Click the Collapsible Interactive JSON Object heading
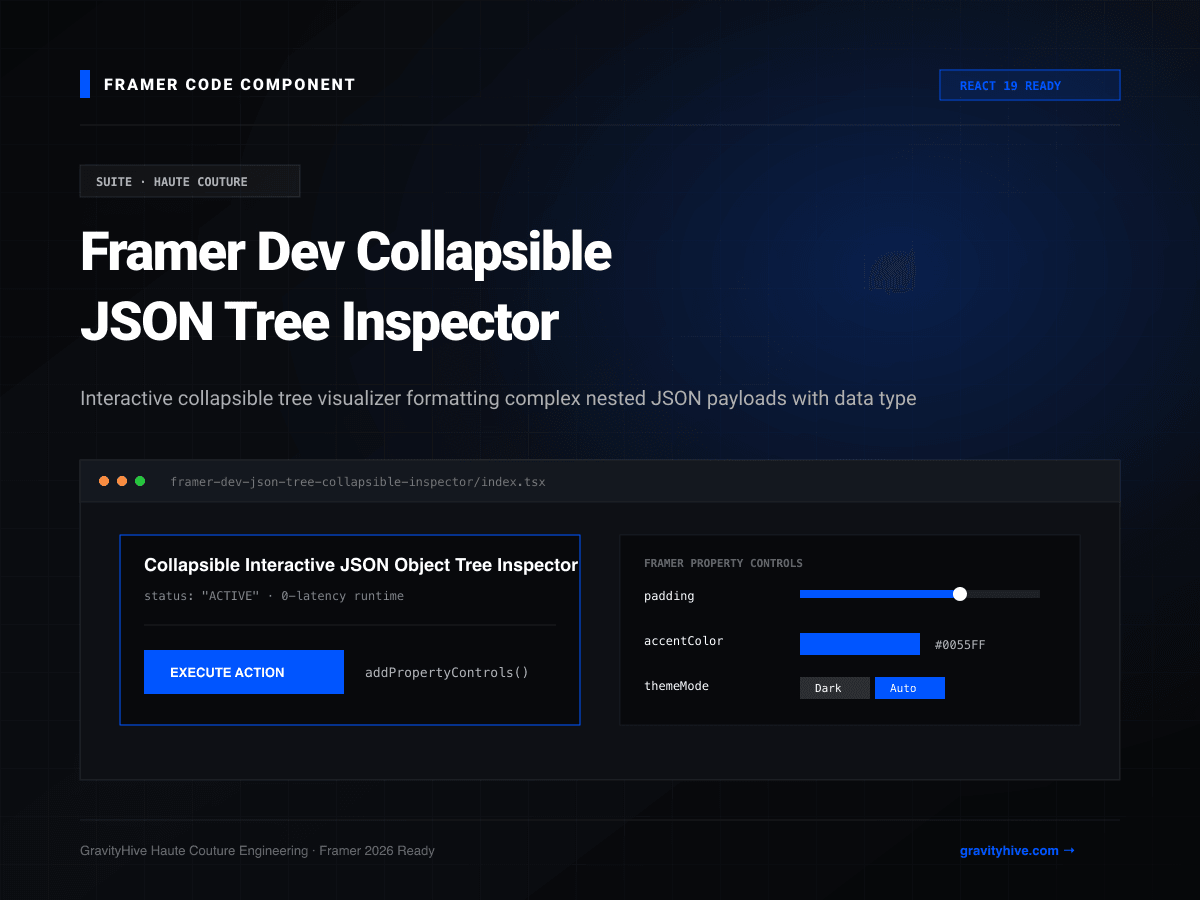The height and width of the screenshot is (900, 1200). click(361, 565)
